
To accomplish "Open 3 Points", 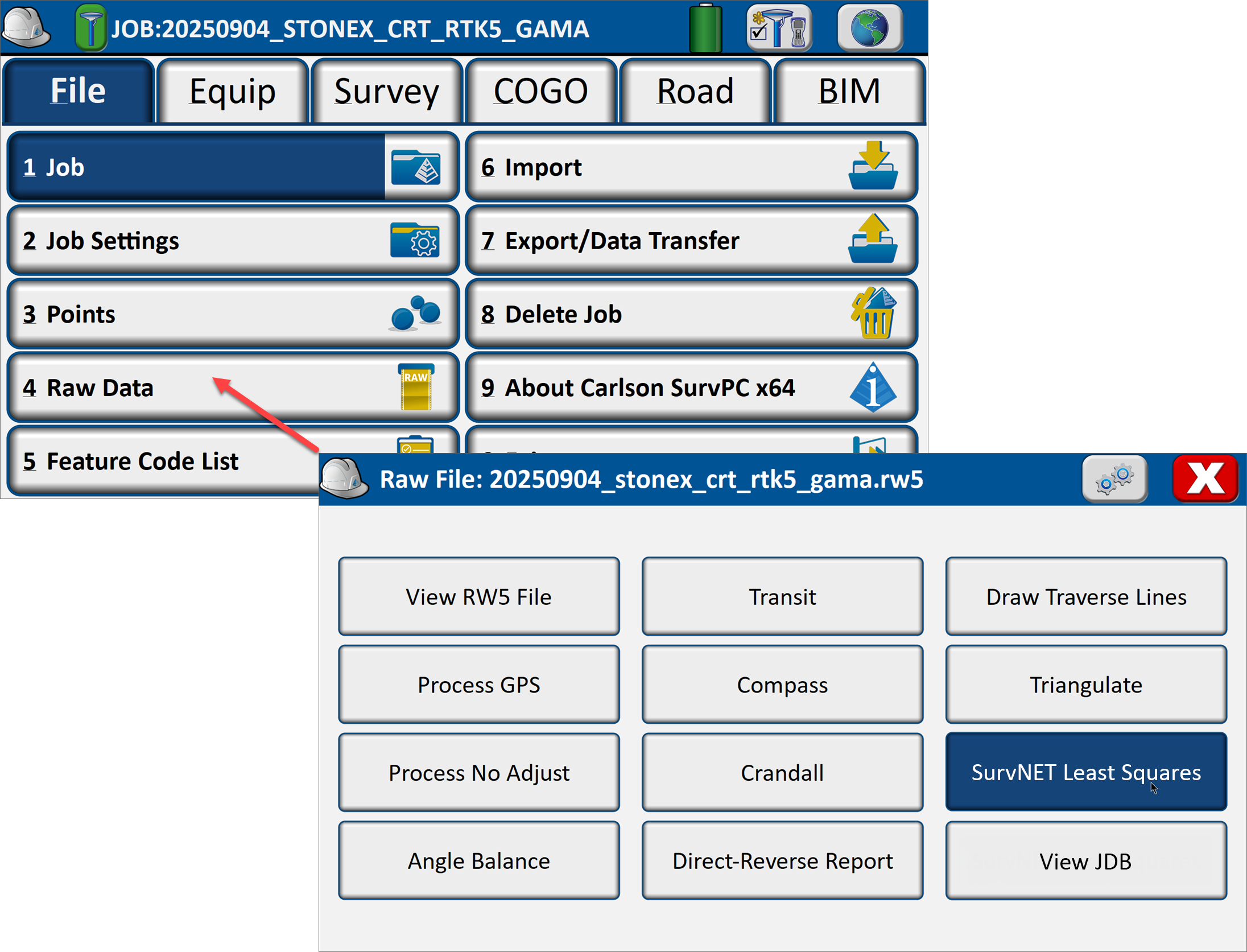I will click(233, 314).
